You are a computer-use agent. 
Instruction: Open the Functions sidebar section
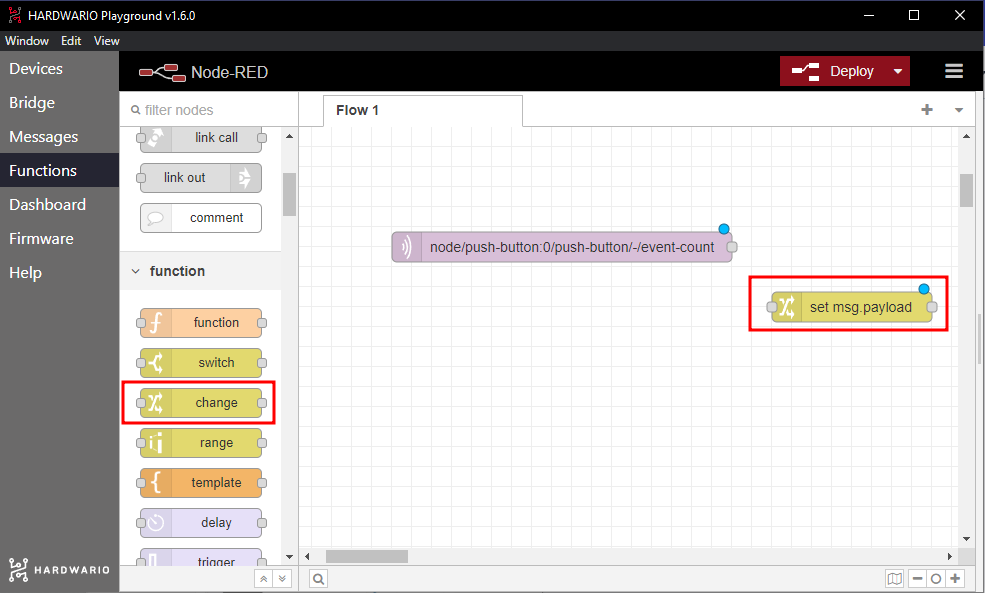click(x=59, y=170)
